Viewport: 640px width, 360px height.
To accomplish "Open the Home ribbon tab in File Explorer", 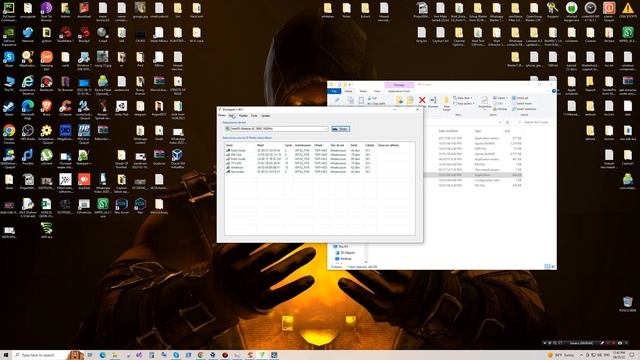I will point(348,91).
